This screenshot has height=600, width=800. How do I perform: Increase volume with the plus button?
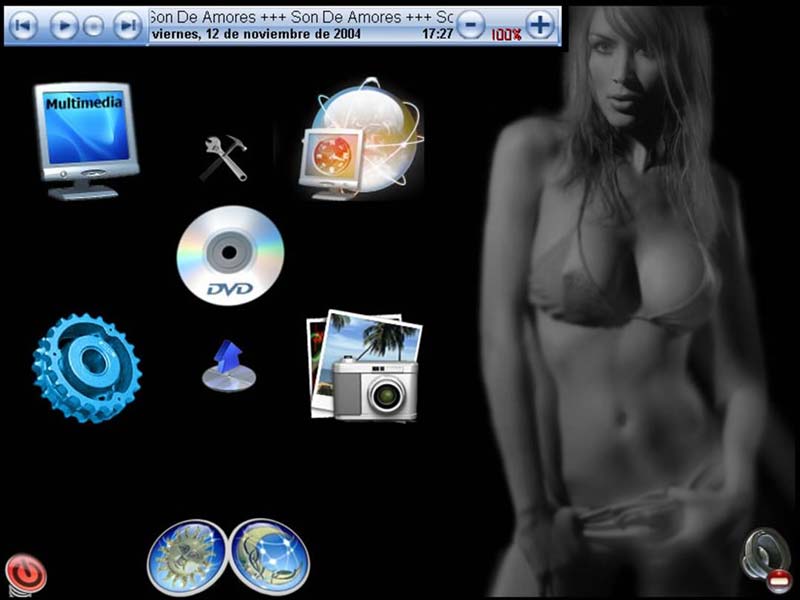click(x=540, y=24)
